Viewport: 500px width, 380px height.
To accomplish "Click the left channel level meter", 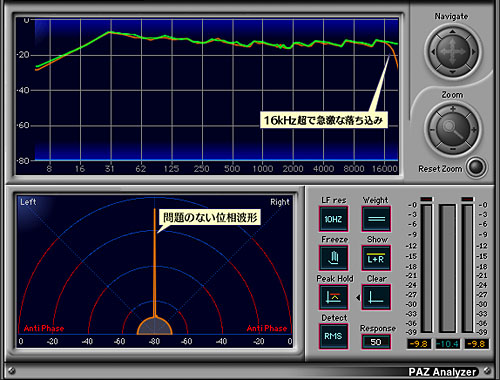I will pos(427,268).
